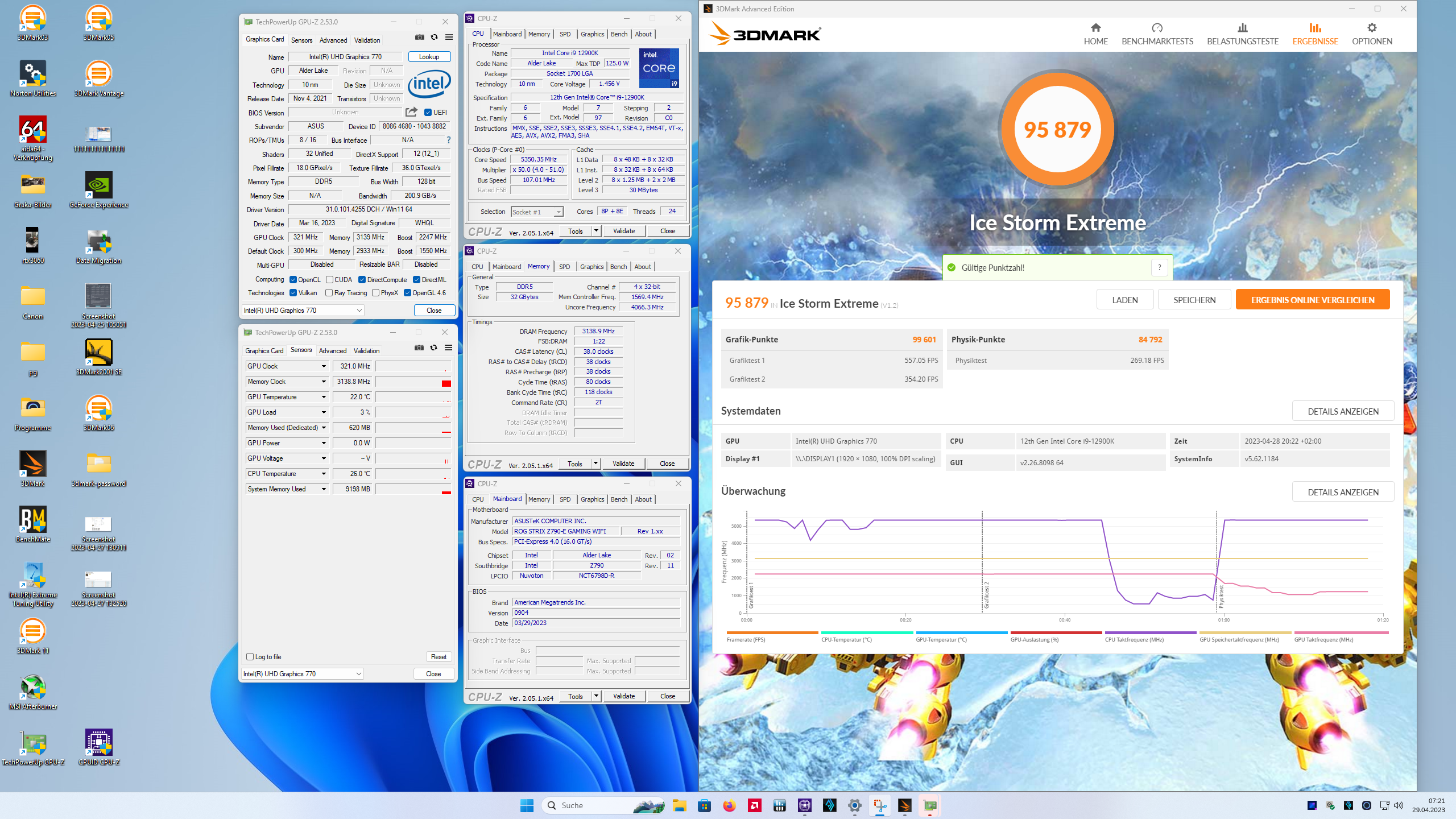Open BenchMate desktop shortcut
The image size is (1456, 819).
pos(32,524)
